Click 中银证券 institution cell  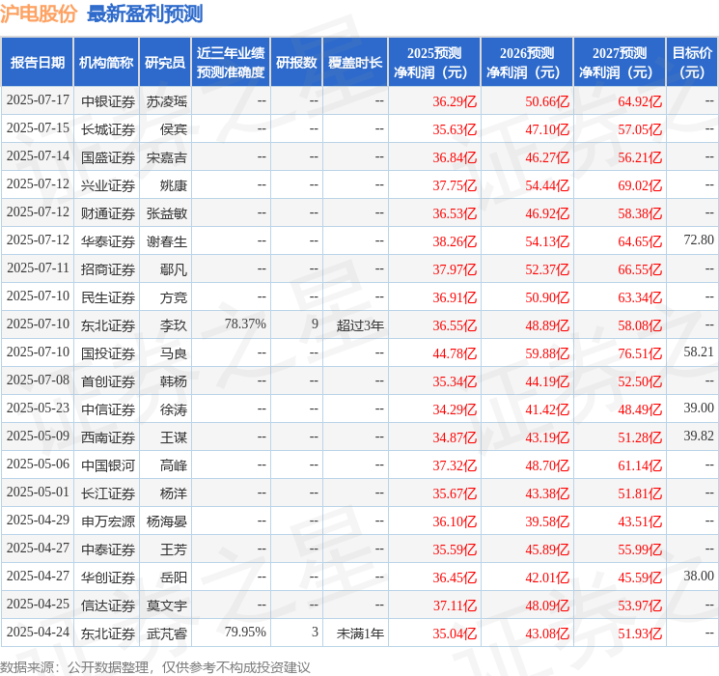[108, 101]
